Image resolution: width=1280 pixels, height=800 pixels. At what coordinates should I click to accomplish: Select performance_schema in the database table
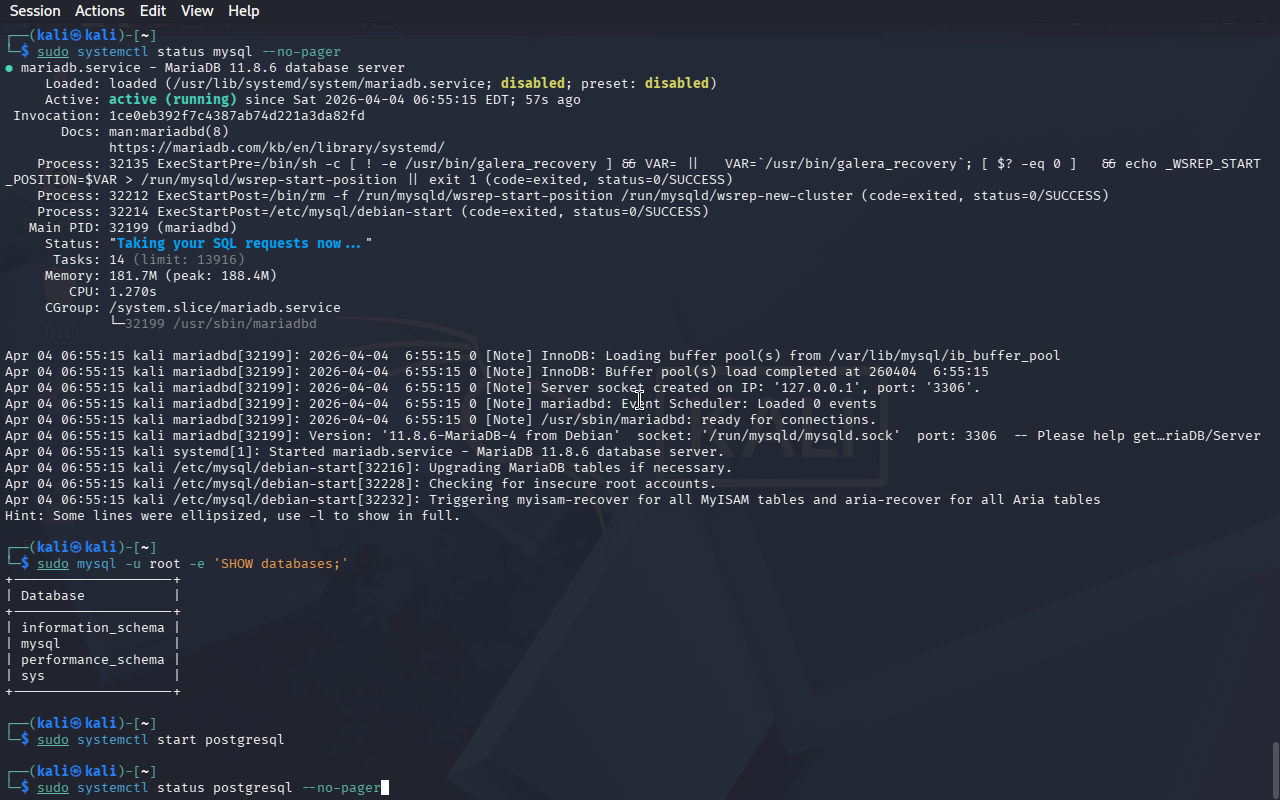92,660
